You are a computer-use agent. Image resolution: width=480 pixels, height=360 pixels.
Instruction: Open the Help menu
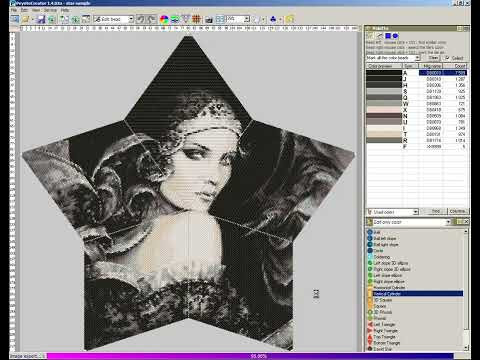[65, 10]
